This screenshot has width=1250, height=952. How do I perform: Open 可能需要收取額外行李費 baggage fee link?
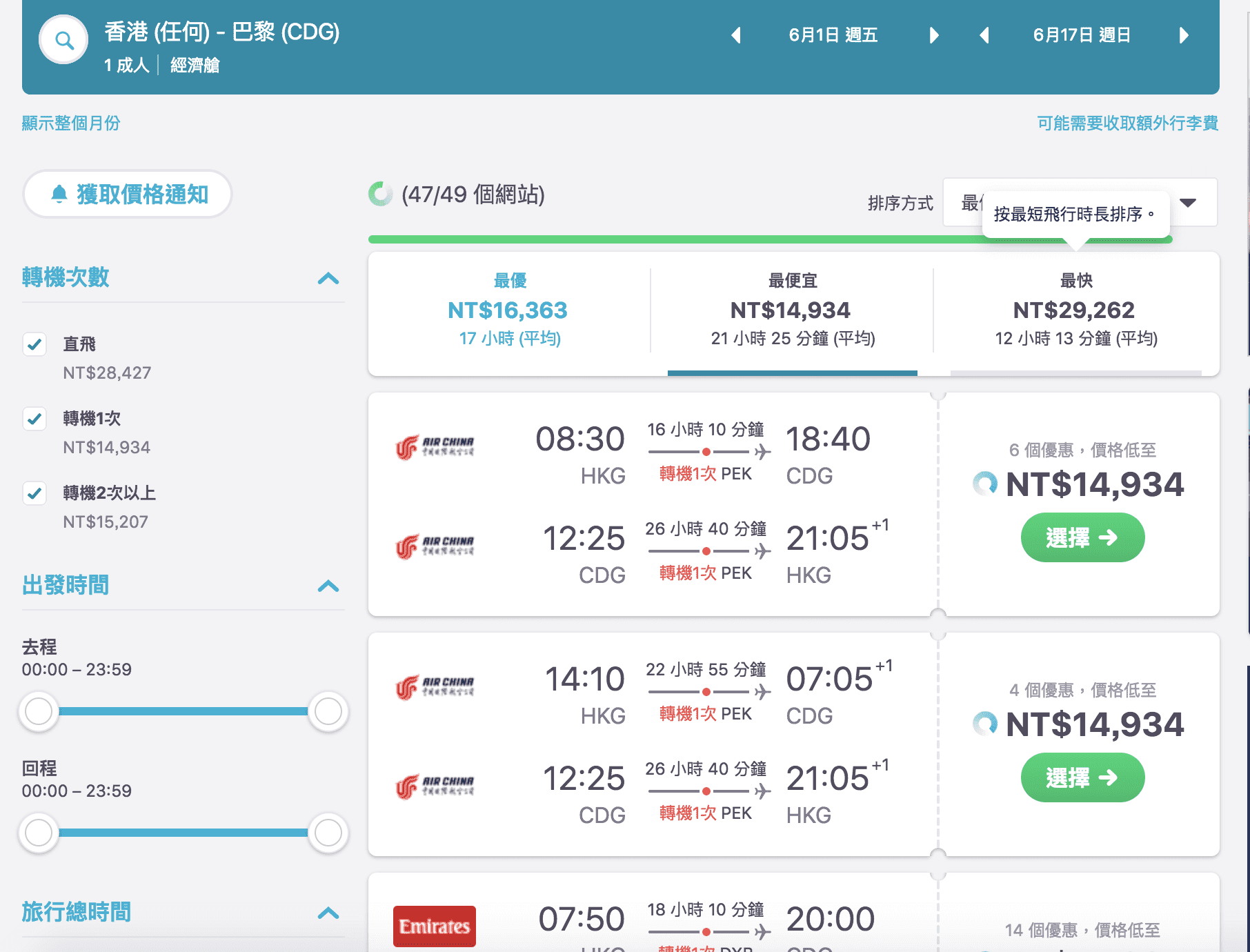pos(1128,123)
